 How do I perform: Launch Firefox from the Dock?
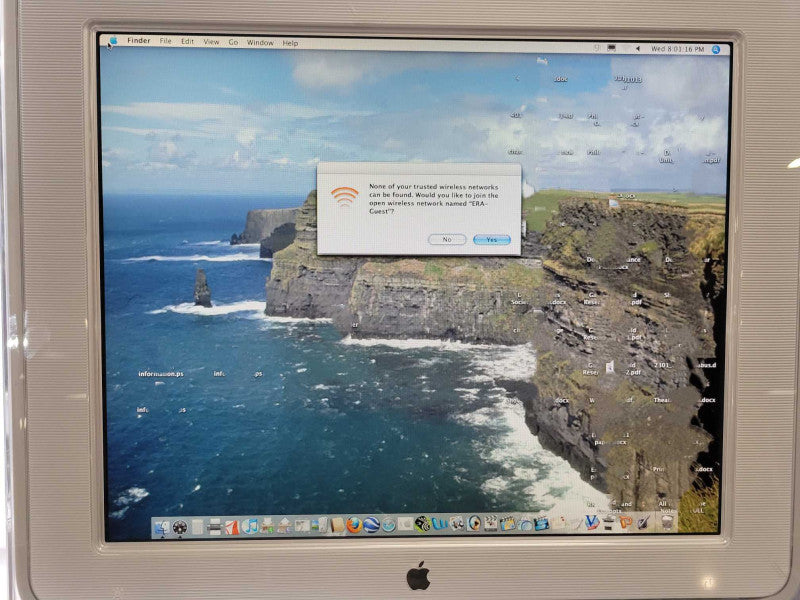tap(354, 526)
